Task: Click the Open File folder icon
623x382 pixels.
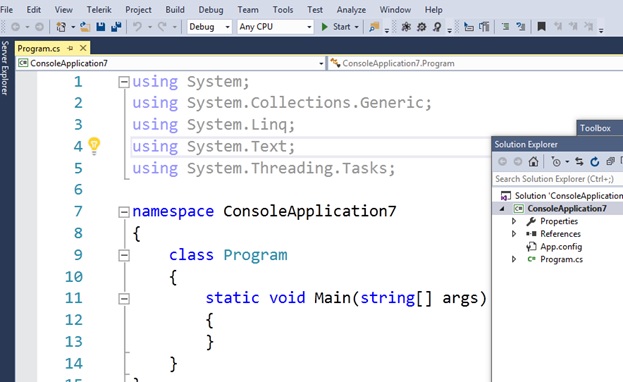Action: pos(85,27)
